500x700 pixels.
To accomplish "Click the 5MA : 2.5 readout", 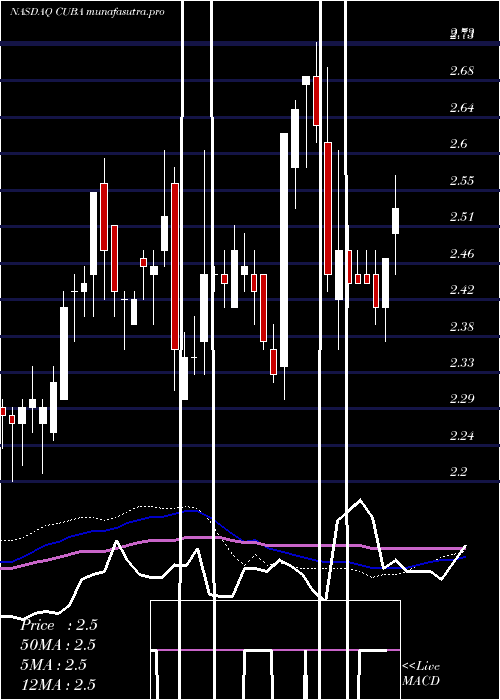I will point(54,664).
